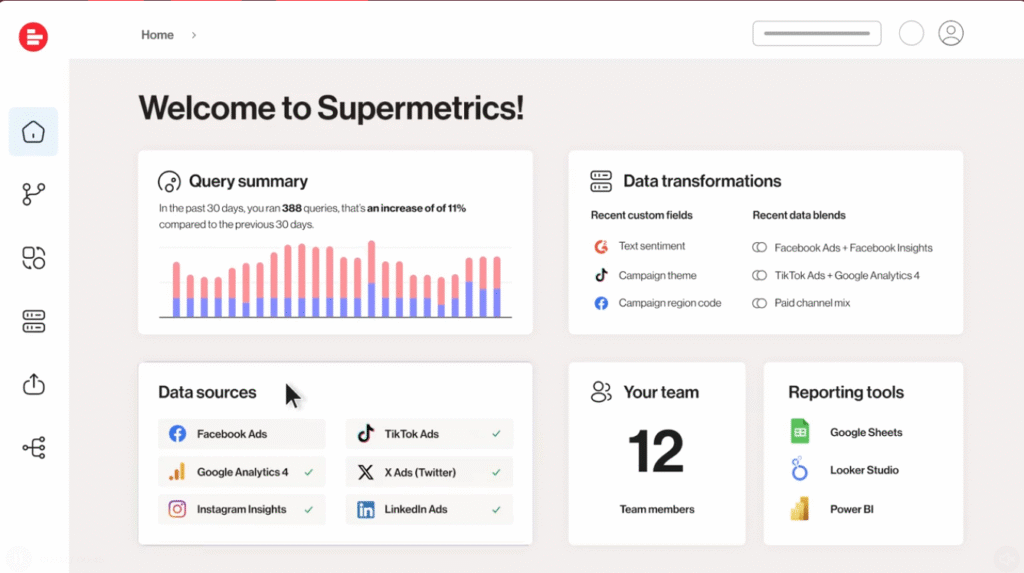The height and width of the screenshot is (573, 1024).
Task: Expand the breadcrumb chevron after Home
Action: point(194,35)
